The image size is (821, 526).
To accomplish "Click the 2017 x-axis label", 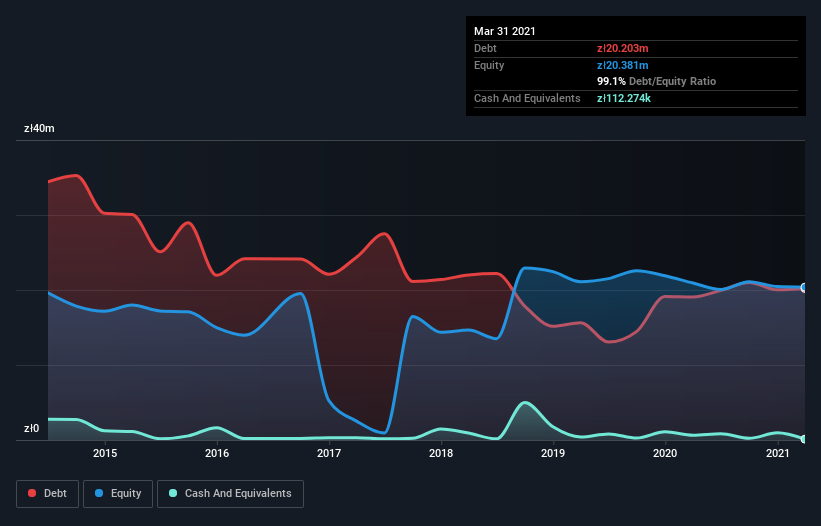I will point(329,453).
